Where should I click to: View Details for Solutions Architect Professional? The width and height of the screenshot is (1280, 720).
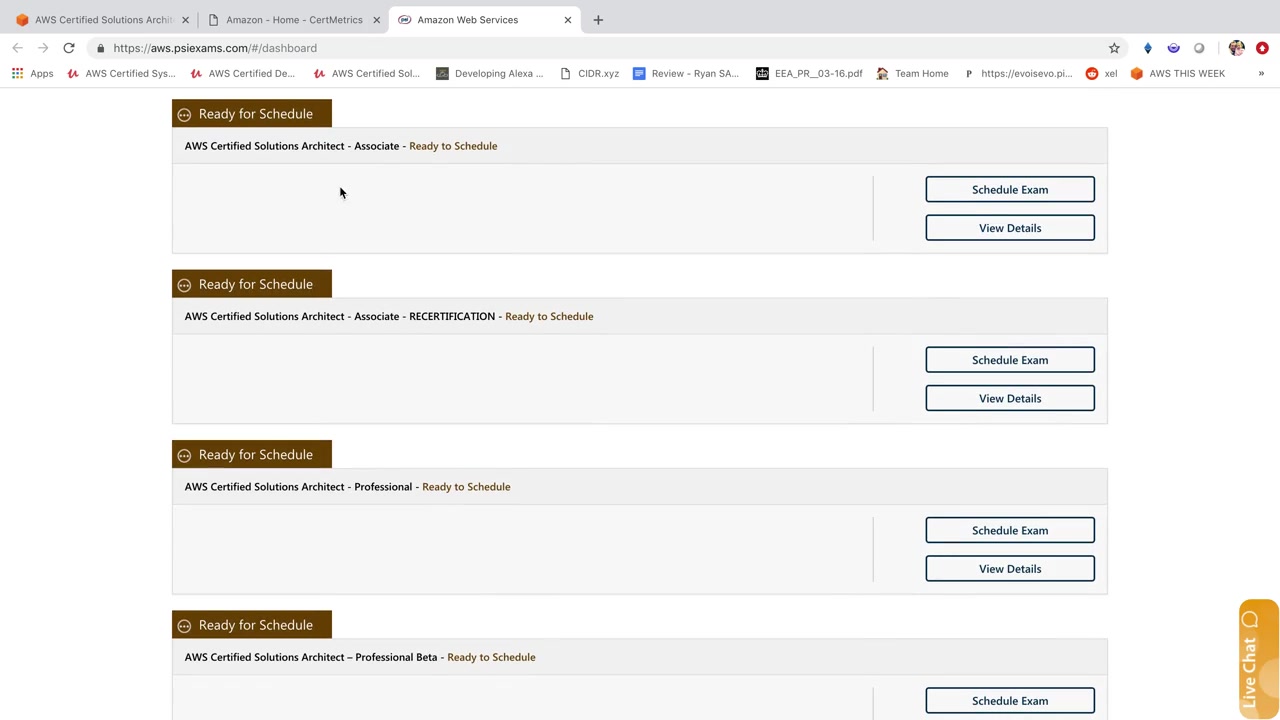pyautogui.click(x=1010, y=569)
